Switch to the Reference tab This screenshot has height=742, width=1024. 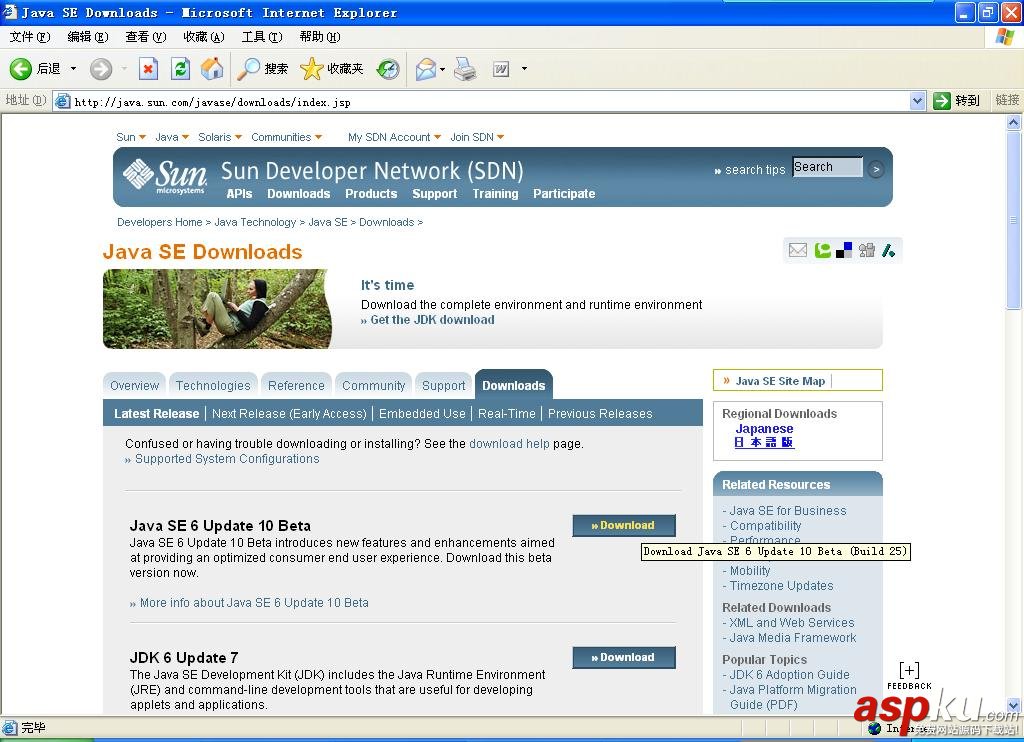296,385
